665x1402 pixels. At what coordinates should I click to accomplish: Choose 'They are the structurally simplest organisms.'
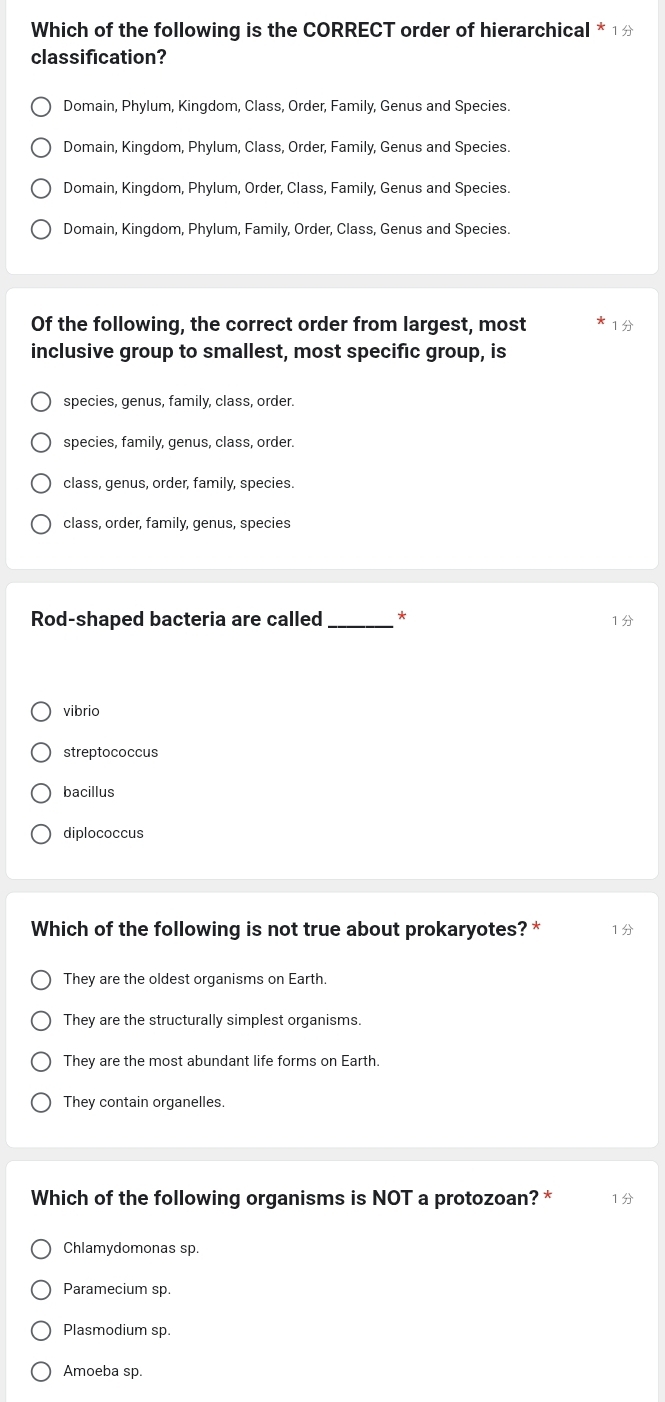41,1021
